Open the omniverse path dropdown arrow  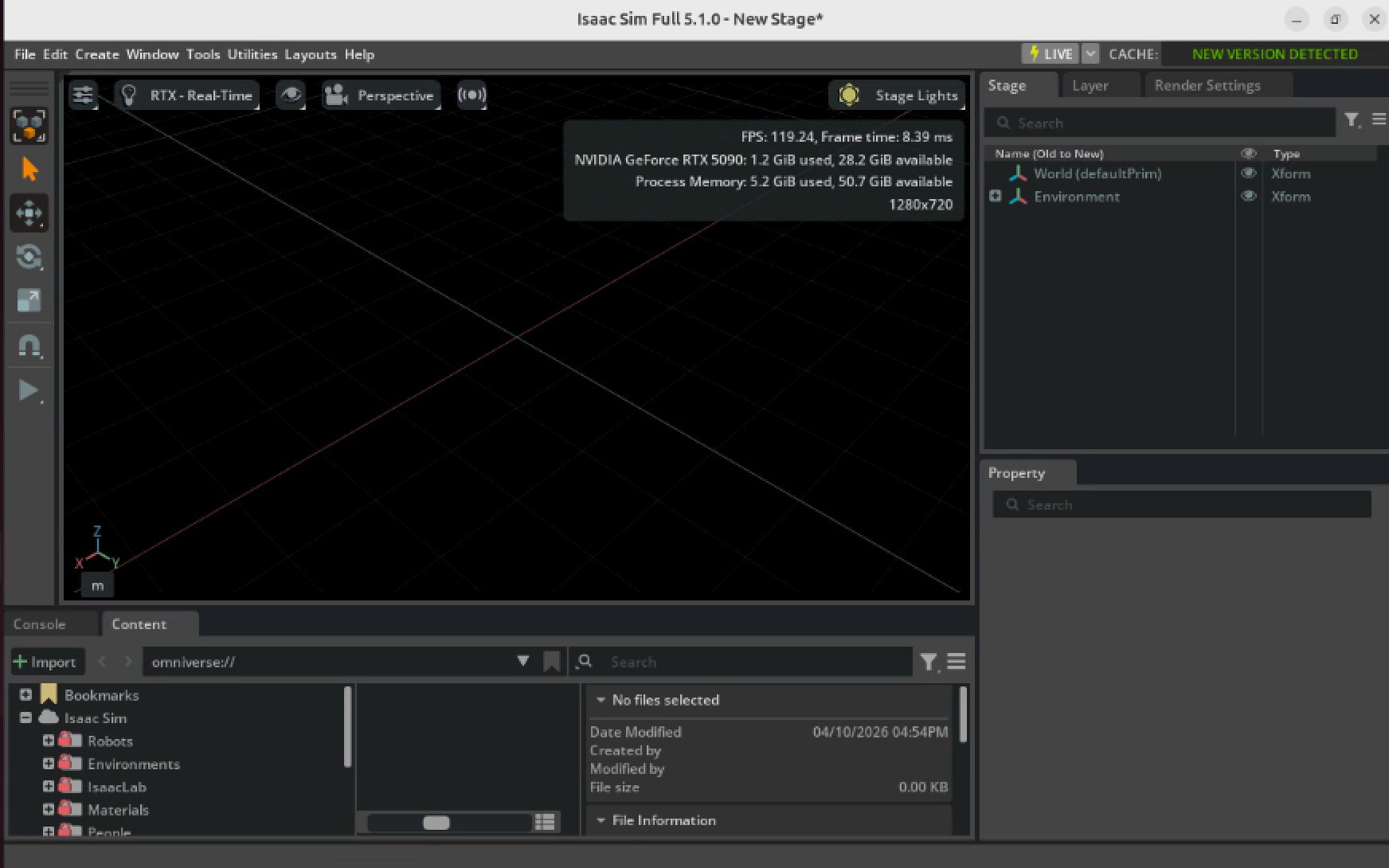point(522,661)
